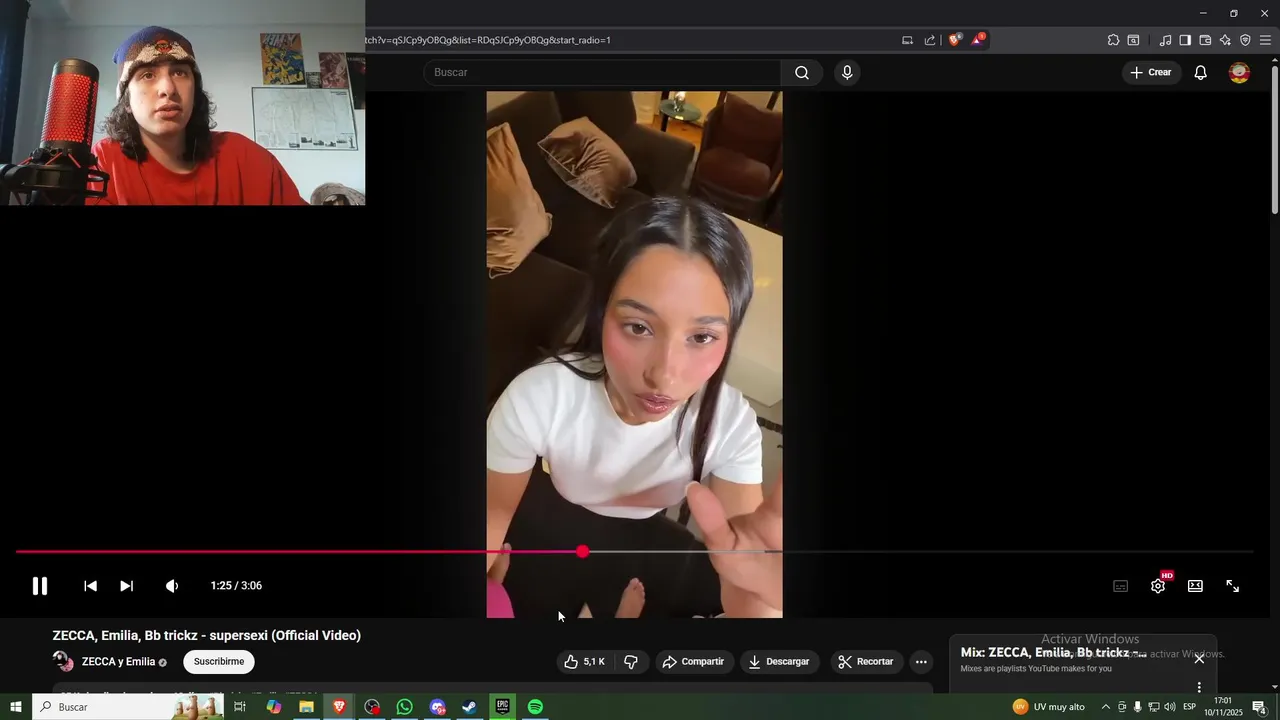Expand hidden system tray icons chevron
This screenshot has height=720, width=1280.
click(1105, 707)
